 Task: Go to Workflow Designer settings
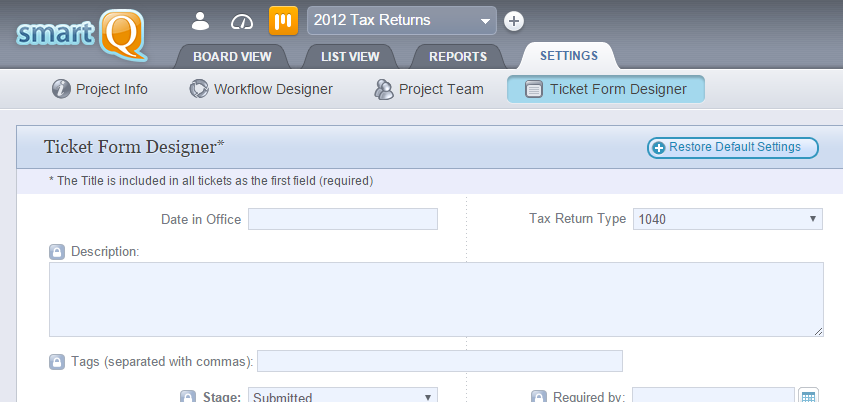[x=261, y=89]
